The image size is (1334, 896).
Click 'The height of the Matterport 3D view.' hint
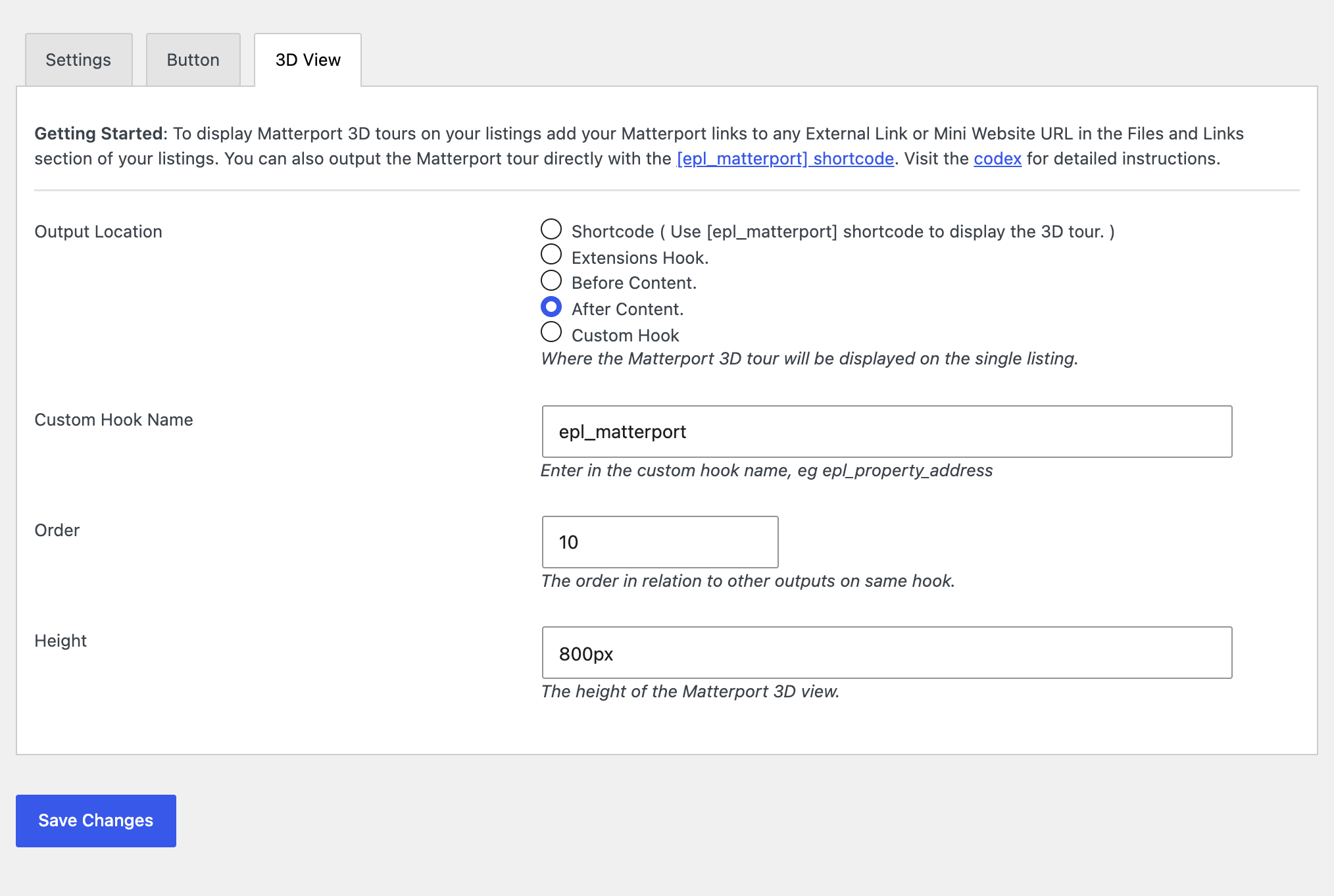(x=690, y=691)
